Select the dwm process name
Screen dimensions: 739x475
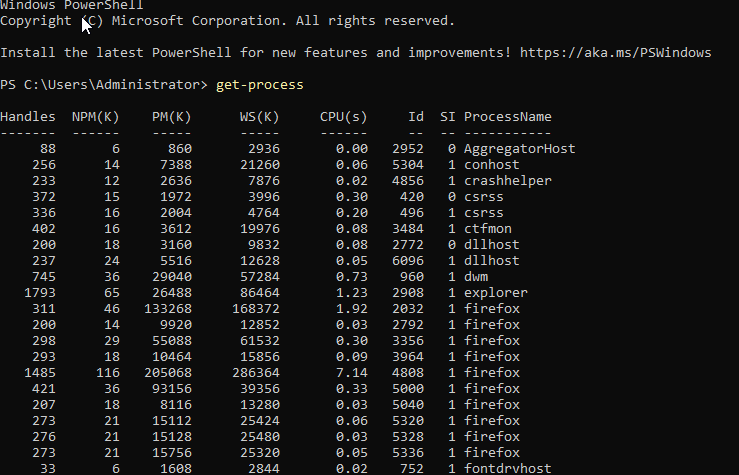point(476,277)
